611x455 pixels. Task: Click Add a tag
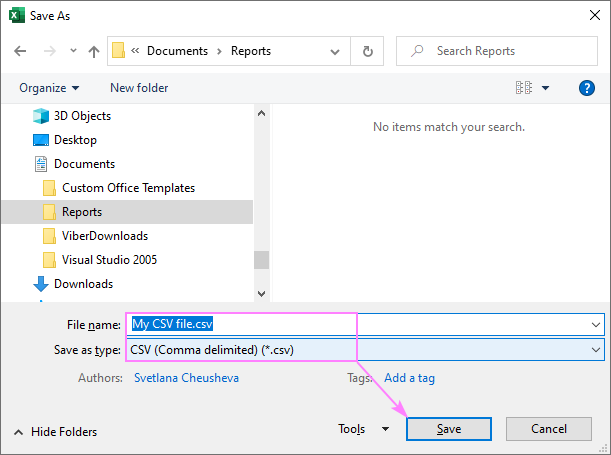tap(409, 378)
